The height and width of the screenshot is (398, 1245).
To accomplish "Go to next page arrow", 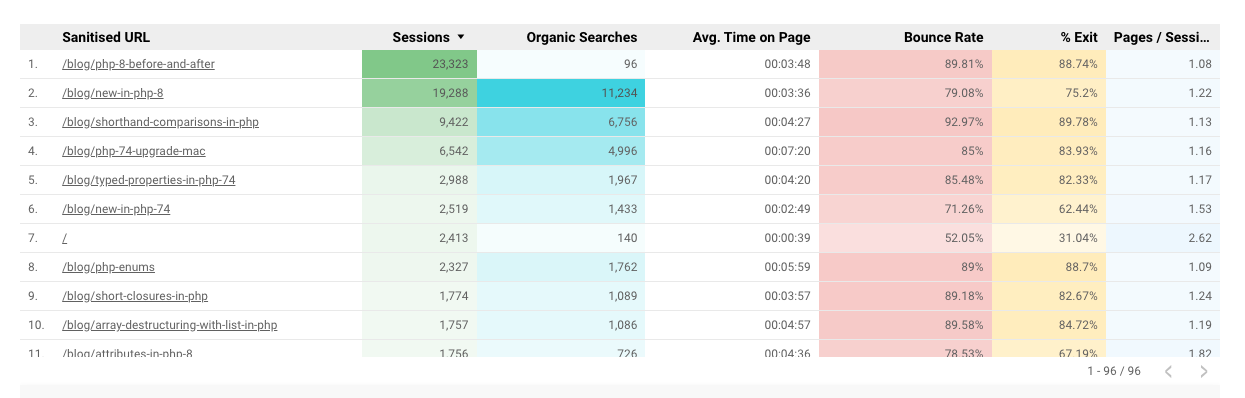I will 1203,371.
